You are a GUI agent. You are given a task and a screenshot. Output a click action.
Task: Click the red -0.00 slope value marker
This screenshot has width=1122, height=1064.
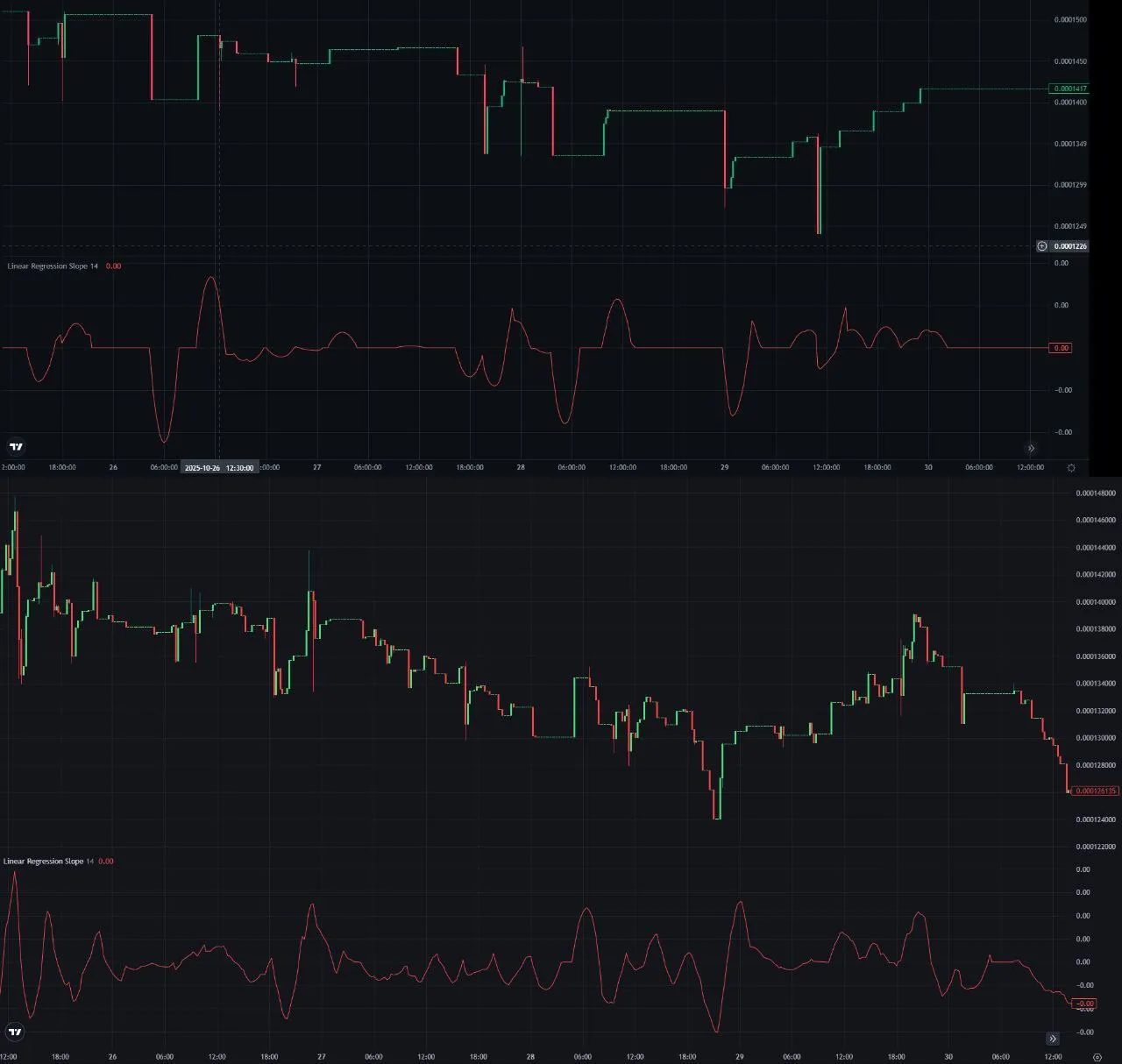[1087, 1004]
